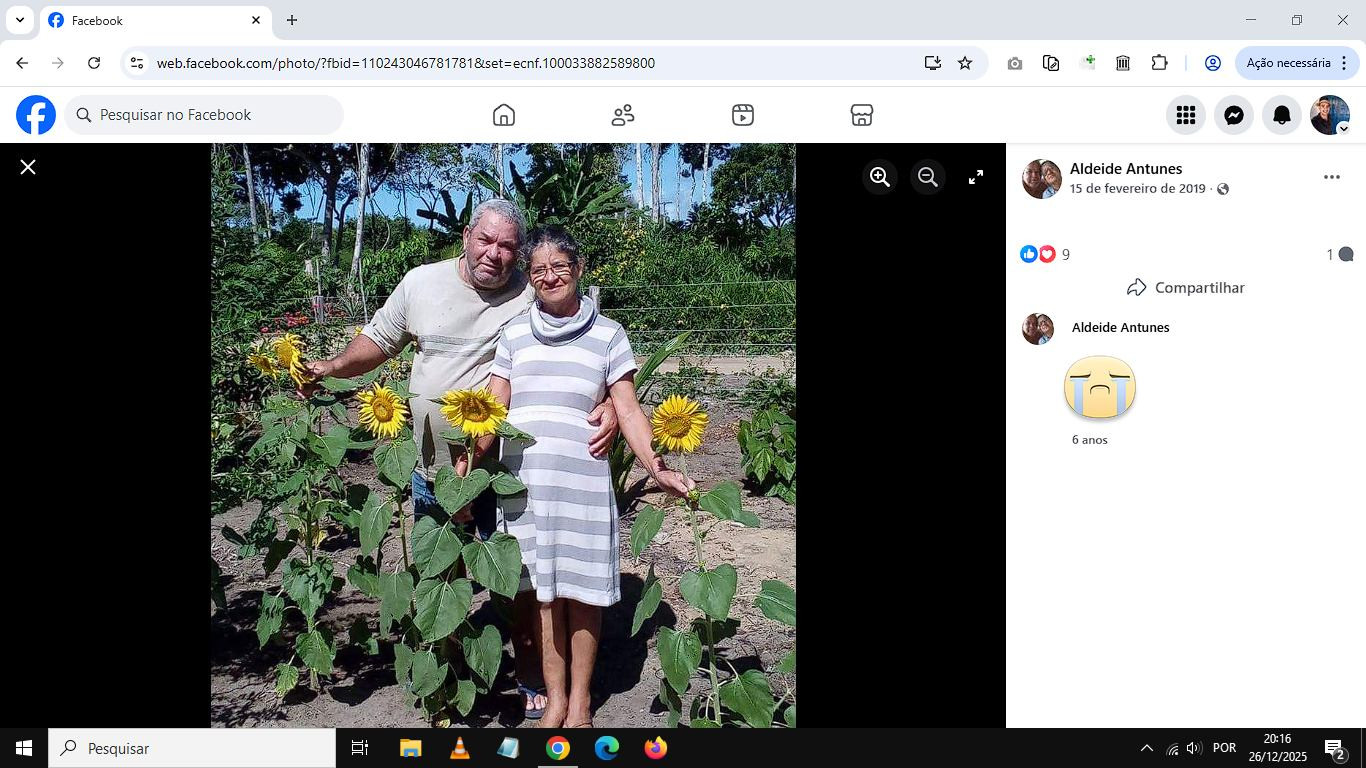1366x768 pixels.
Task: Open the notifications bell
Action: tap(1282, 115)
